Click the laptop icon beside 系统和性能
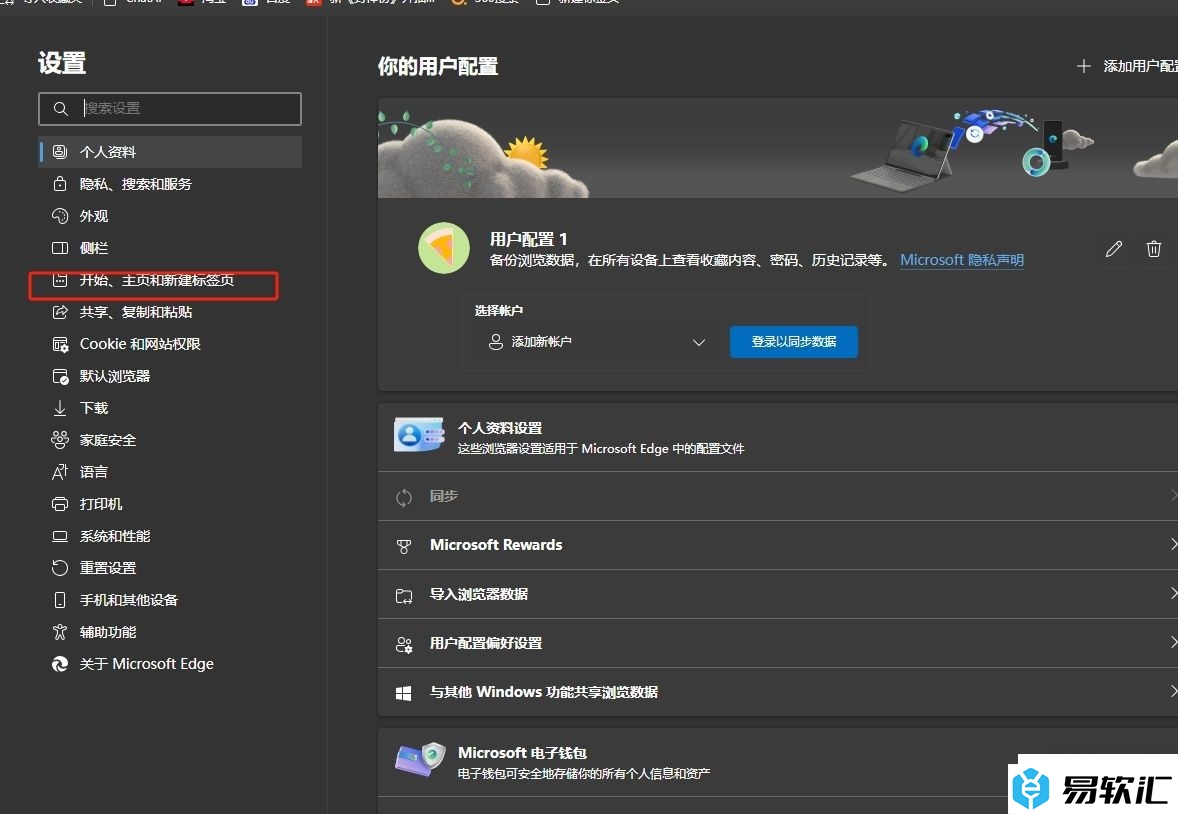 tap(60, 537)
